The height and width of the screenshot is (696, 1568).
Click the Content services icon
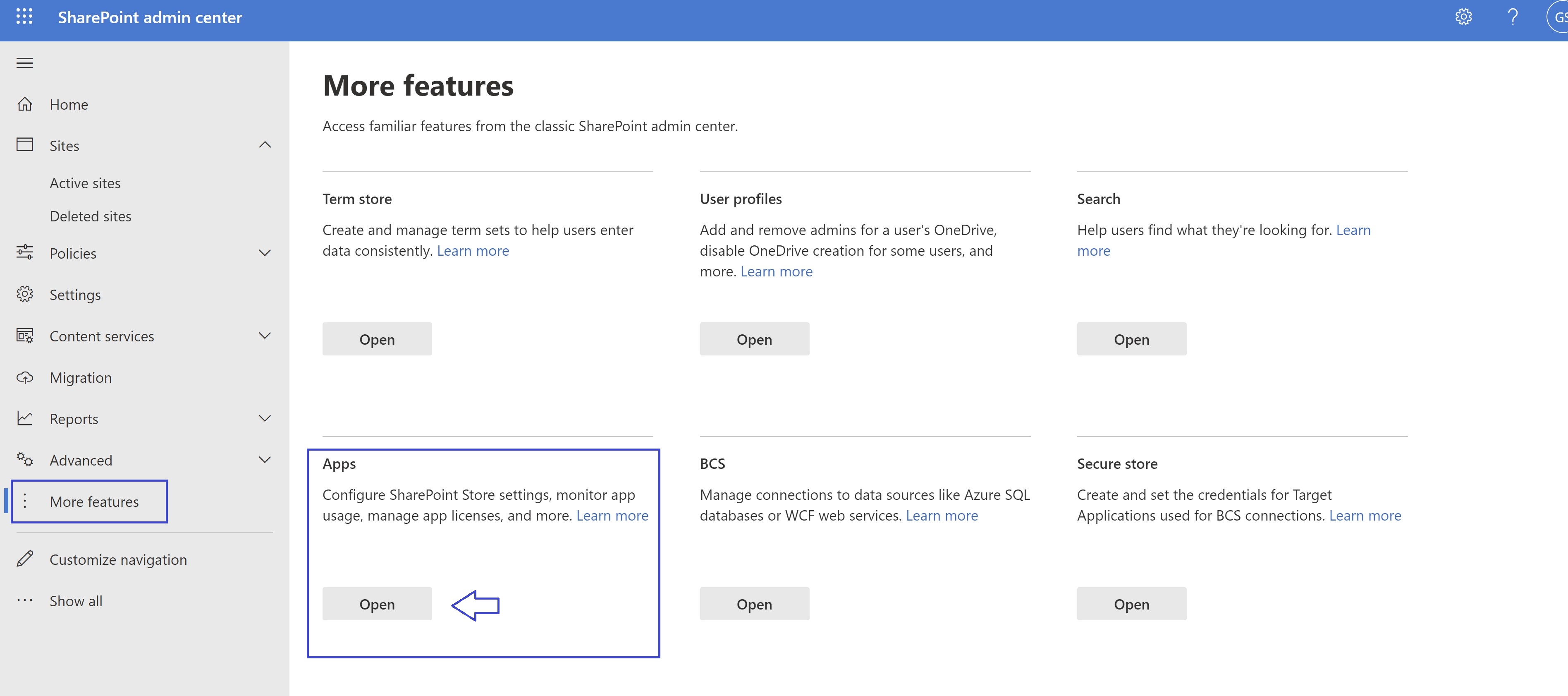[24, 336]
